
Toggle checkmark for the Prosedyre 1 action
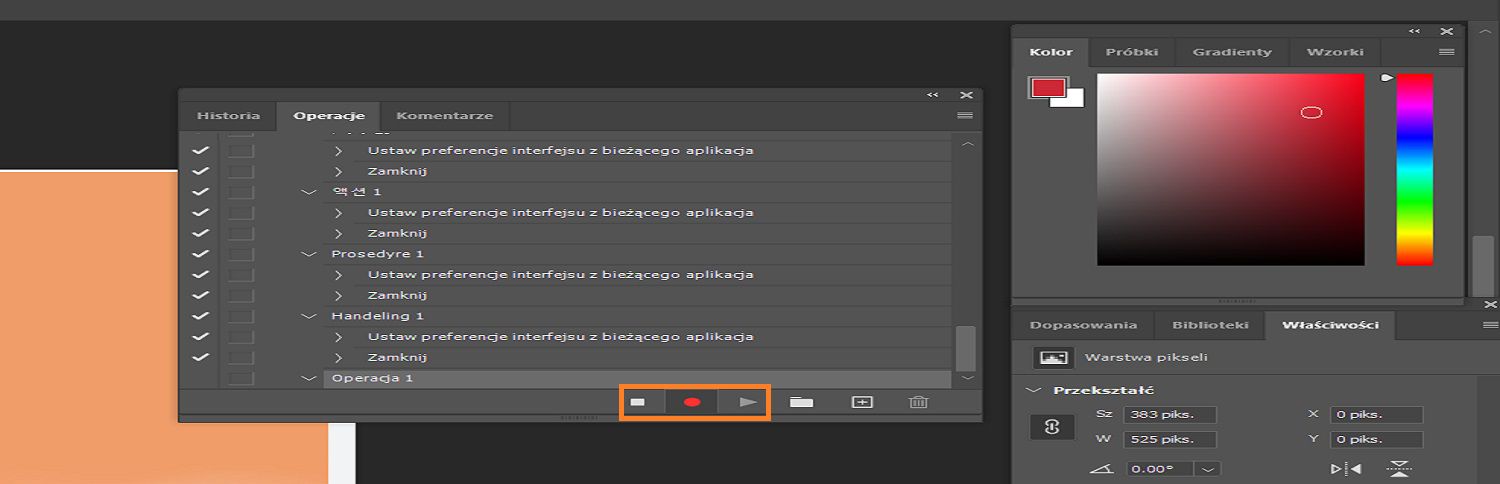[x=200, y=254]
